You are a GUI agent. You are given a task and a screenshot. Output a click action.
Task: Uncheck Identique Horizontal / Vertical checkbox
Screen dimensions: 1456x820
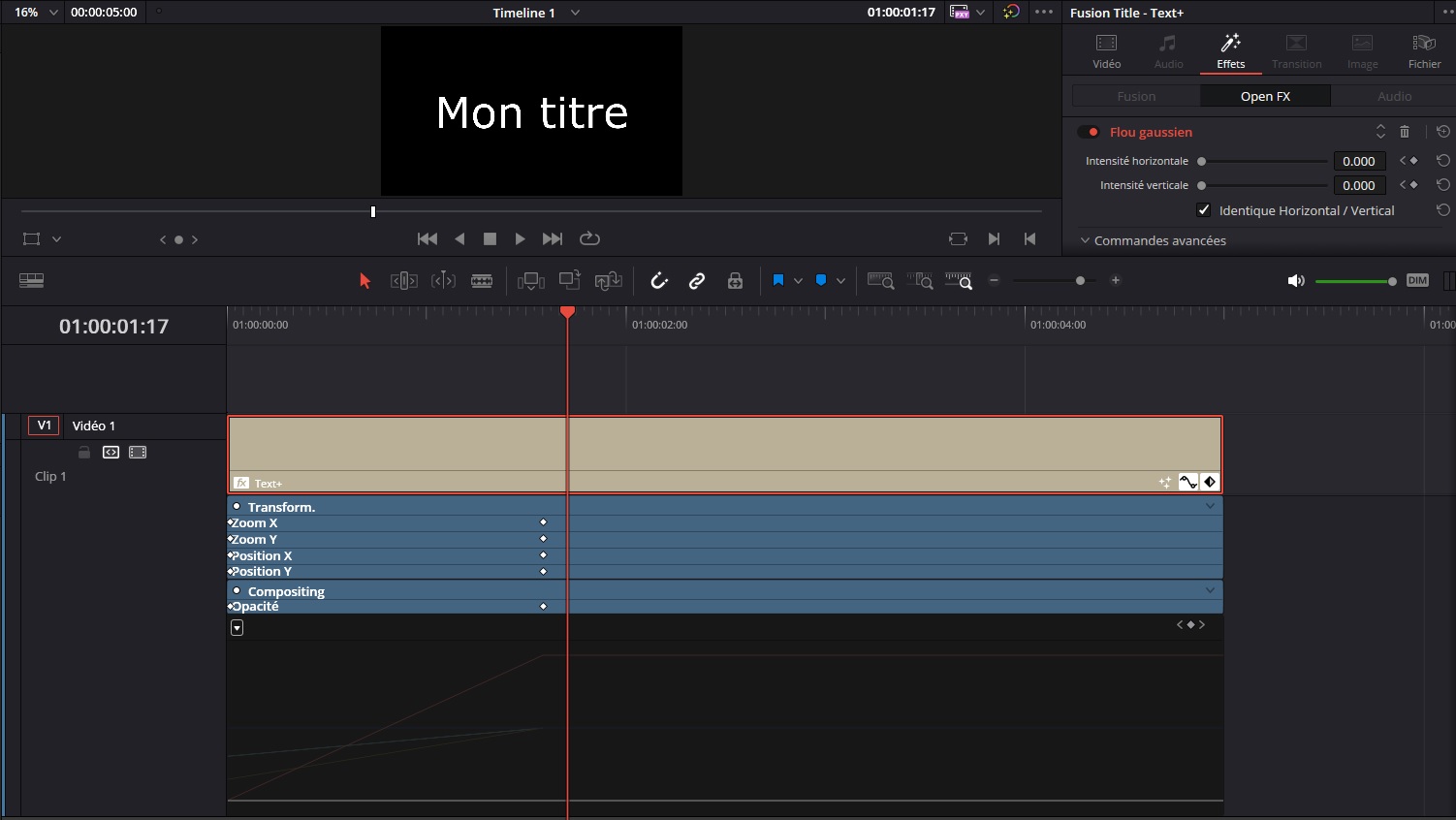(x=1204, y=210)
